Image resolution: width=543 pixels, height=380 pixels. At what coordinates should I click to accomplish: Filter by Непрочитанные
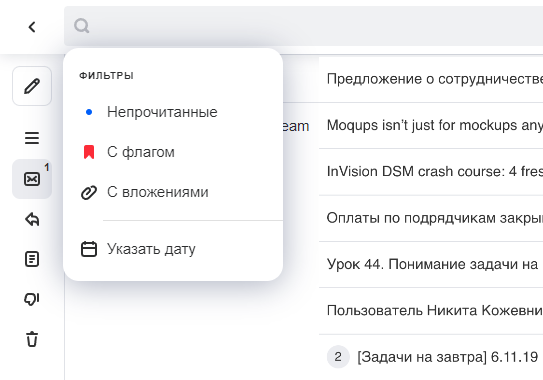pyautogui.click(x=173, y=112)
